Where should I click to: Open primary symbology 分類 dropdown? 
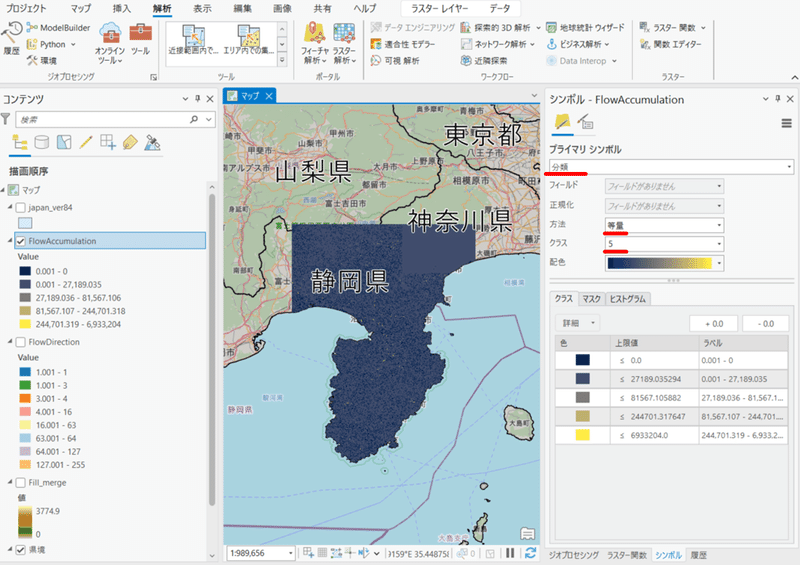(x=671, y=167)
